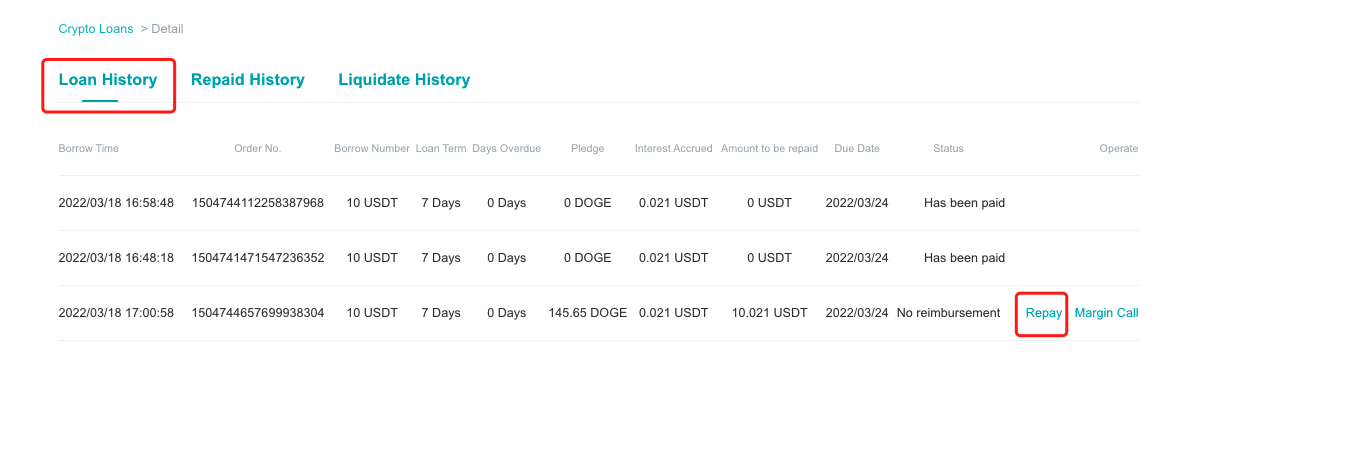
Task: Open the Loan History tab
Action: pos(108,80)
